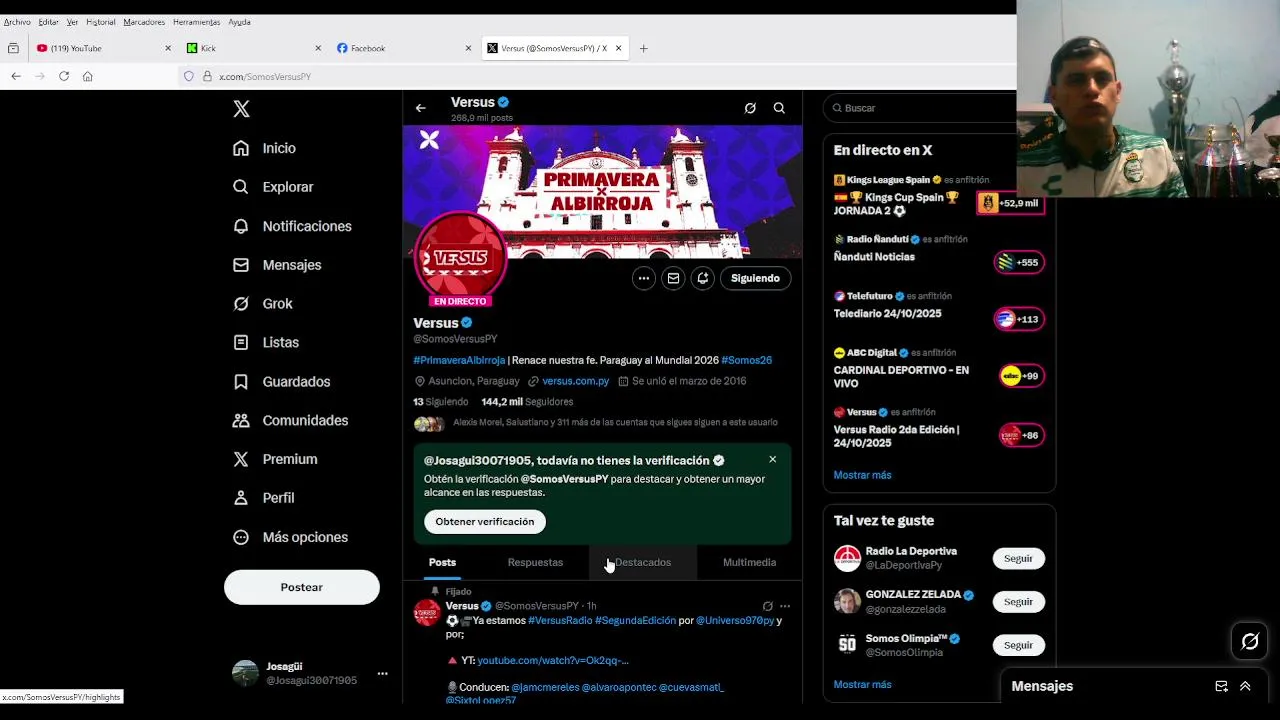Follow Somos Olimpia
Viewport: 1280px width, 720px height.
1018,645
